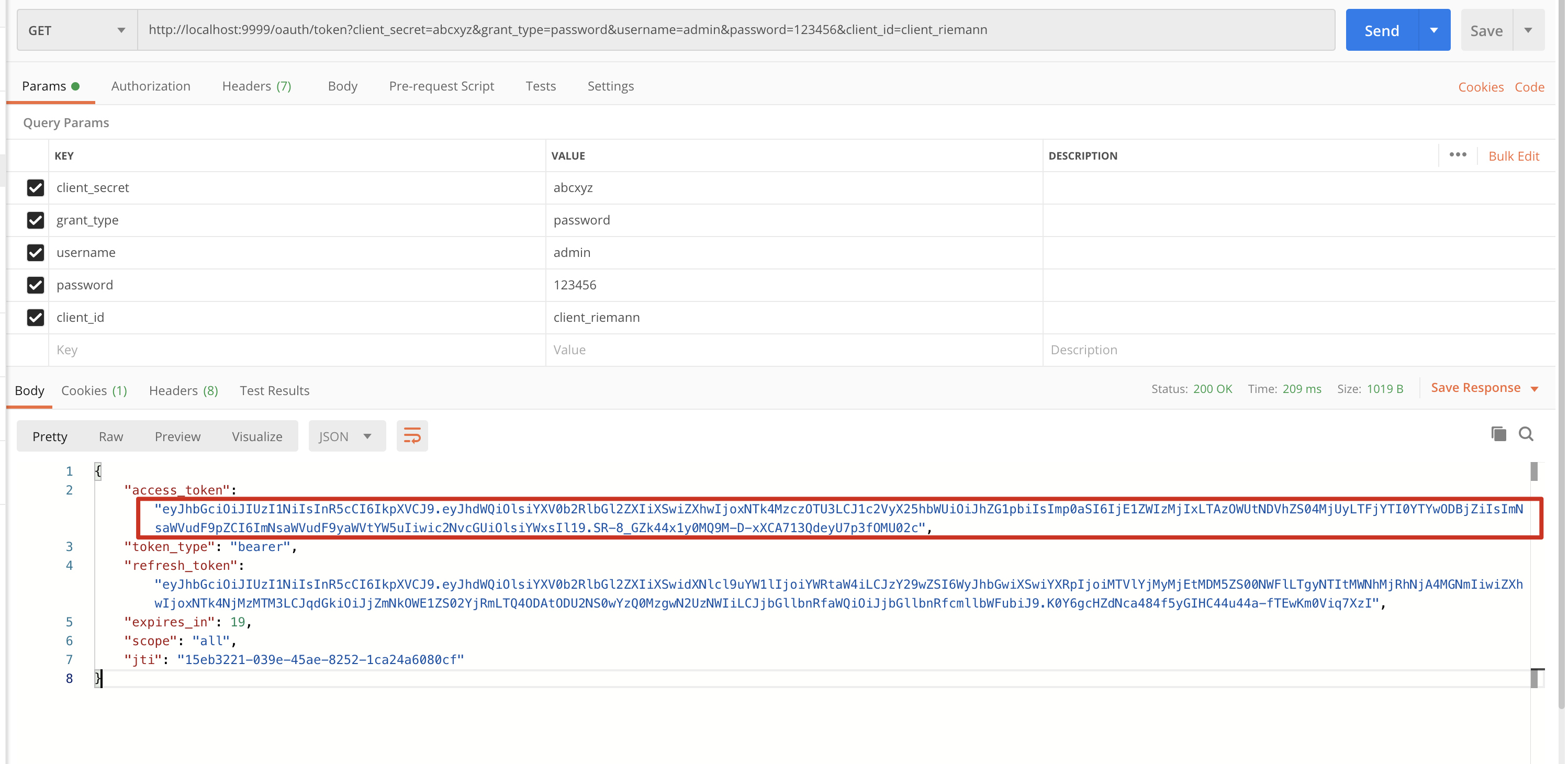Expand the Save button dropdown arrow
The height and width of the screenshot is (764, 1568).
(x=1528, y=30)
